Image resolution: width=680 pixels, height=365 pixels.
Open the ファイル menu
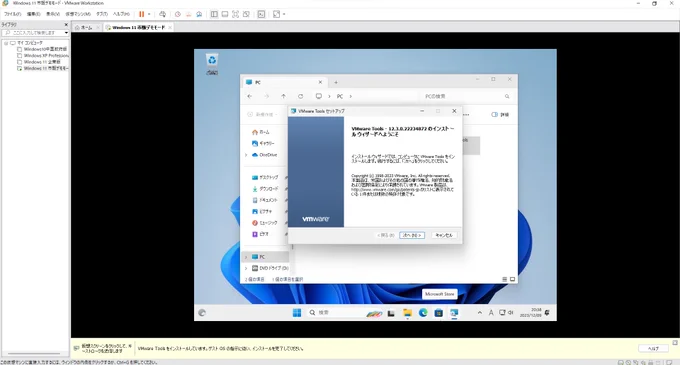coord(13,14)
